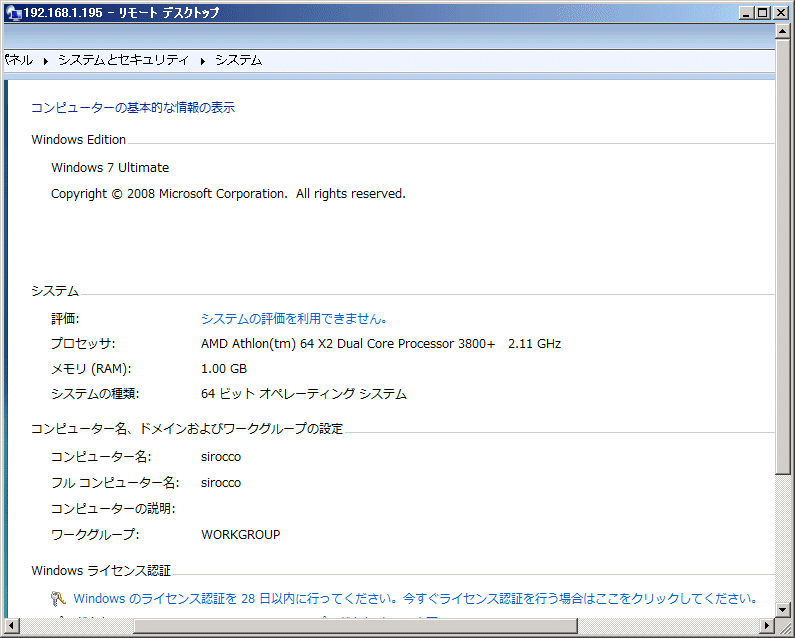This screenshot has height=638, width=795.
Task: Click the ワークグループ: label
Action: pos(95,535)
